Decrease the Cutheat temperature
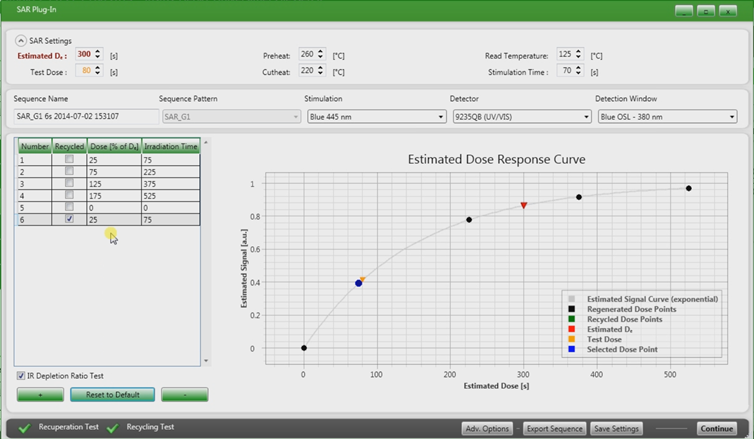The height and width of the screenshot is (439, 754). click(321, 74)
